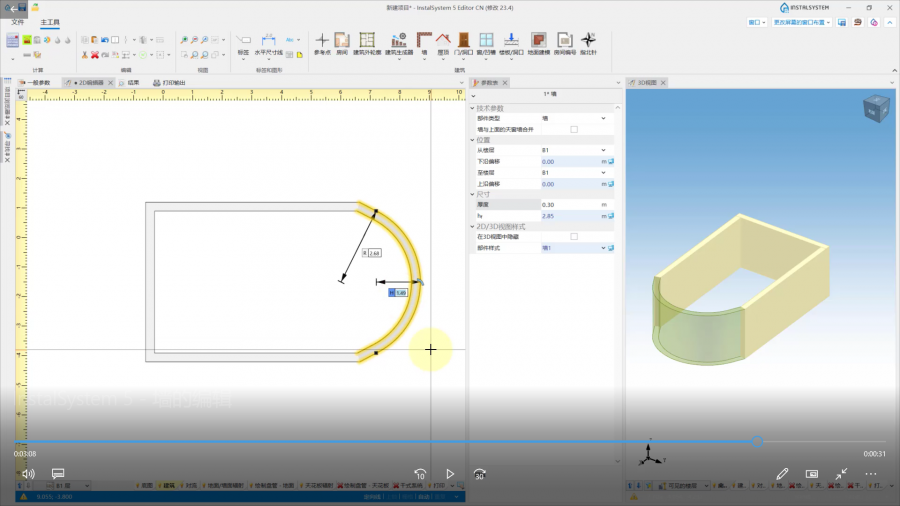Viewport: 900px width, 506px height.
Task: Check the 在3D视图中隐藏 checkbox
Action: click(574, 237)
